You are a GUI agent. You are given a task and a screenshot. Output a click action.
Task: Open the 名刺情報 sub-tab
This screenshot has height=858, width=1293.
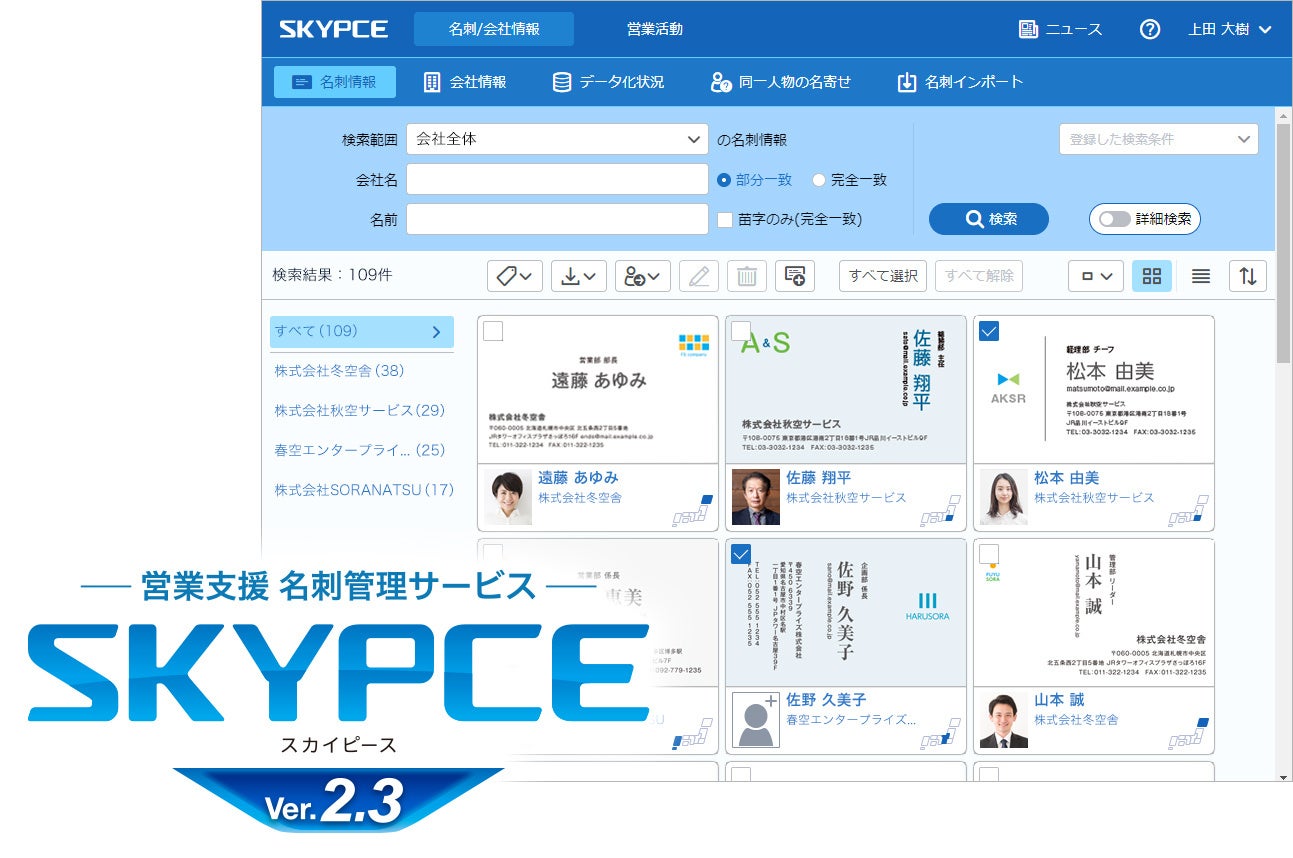click(335, 82)
